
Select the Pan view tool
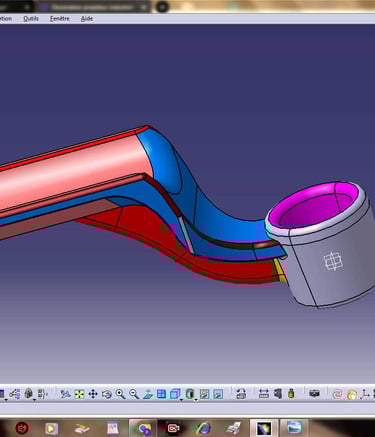pos(93,394)
